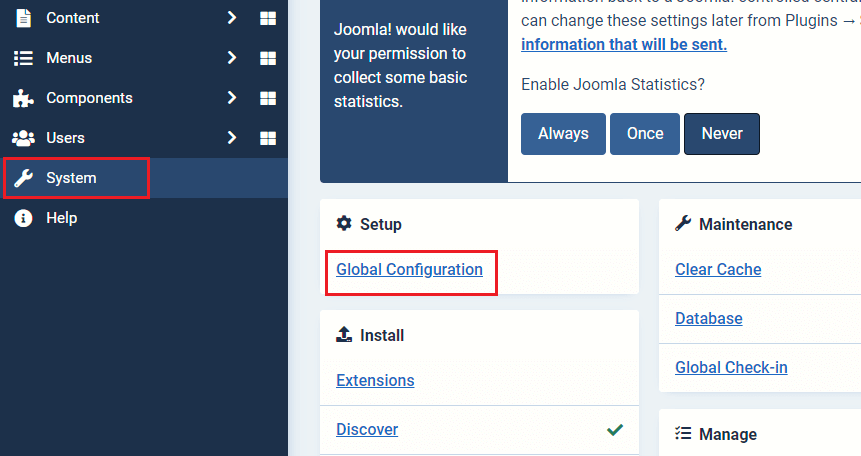
Task: Open the Components dashboard grid icon
Action: pyautogui.click(x=267, y=98)
